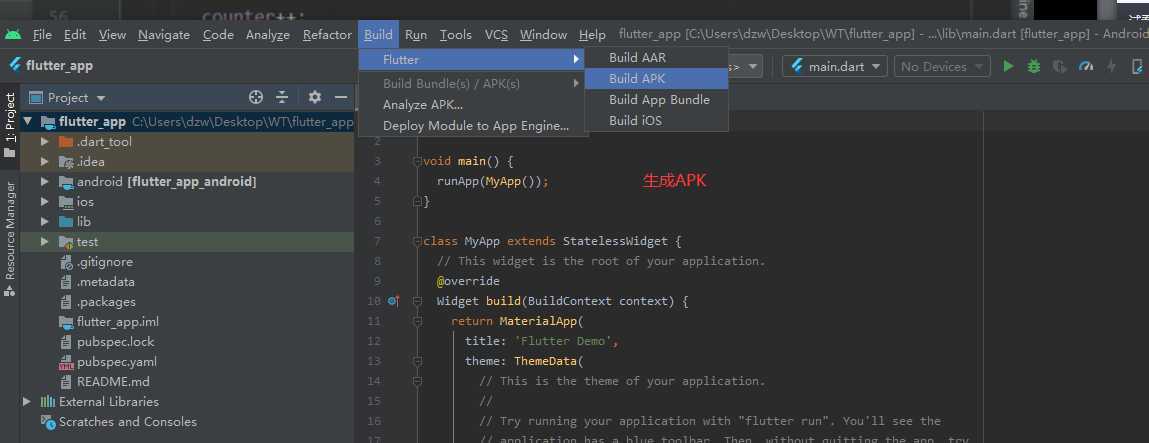Open the Flutter submenu item
Viewport: 1149px width, 443px height.
(x=472, y=59)
